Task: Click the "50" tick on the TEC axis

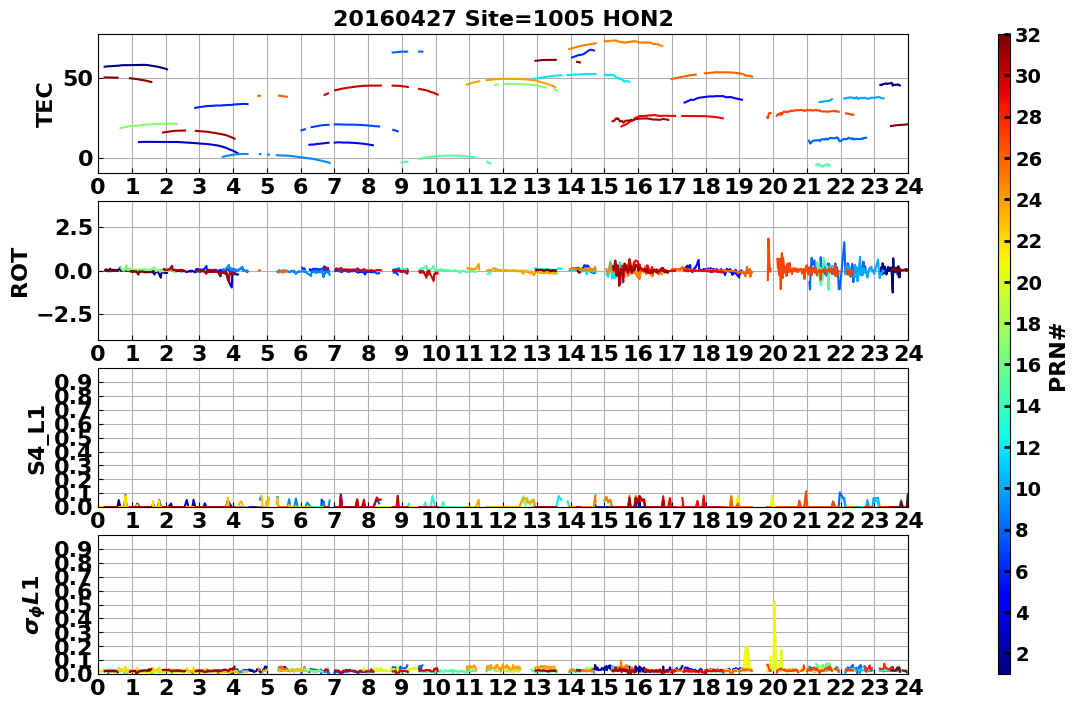Action: click(79, 78)
